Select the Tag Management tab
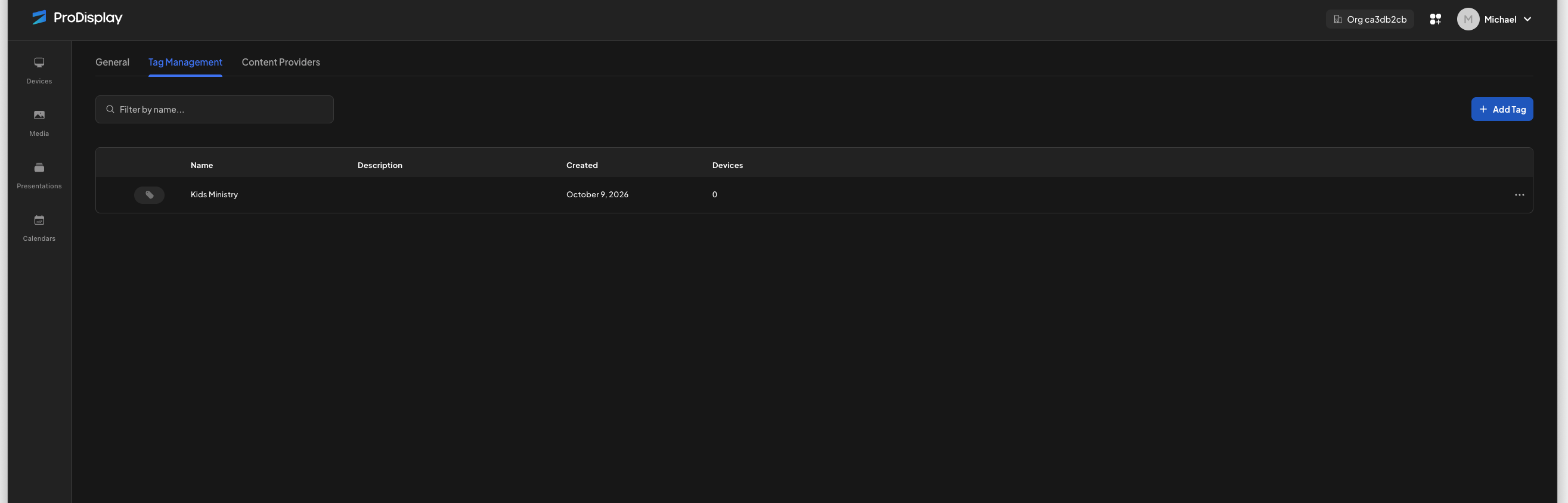Image resolution: width=1568 pixels, height=503 pixels. tap(185, 62)
